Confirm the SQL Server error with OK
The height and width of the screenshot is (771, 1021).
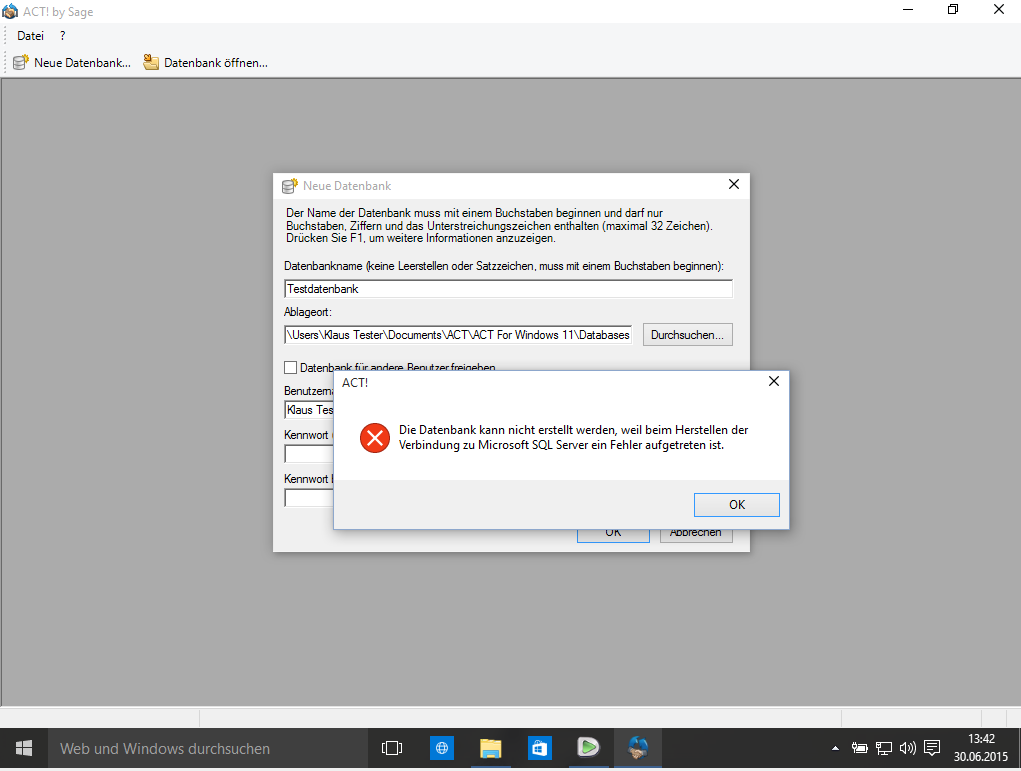pyautogui.click(x=737, y=504)
